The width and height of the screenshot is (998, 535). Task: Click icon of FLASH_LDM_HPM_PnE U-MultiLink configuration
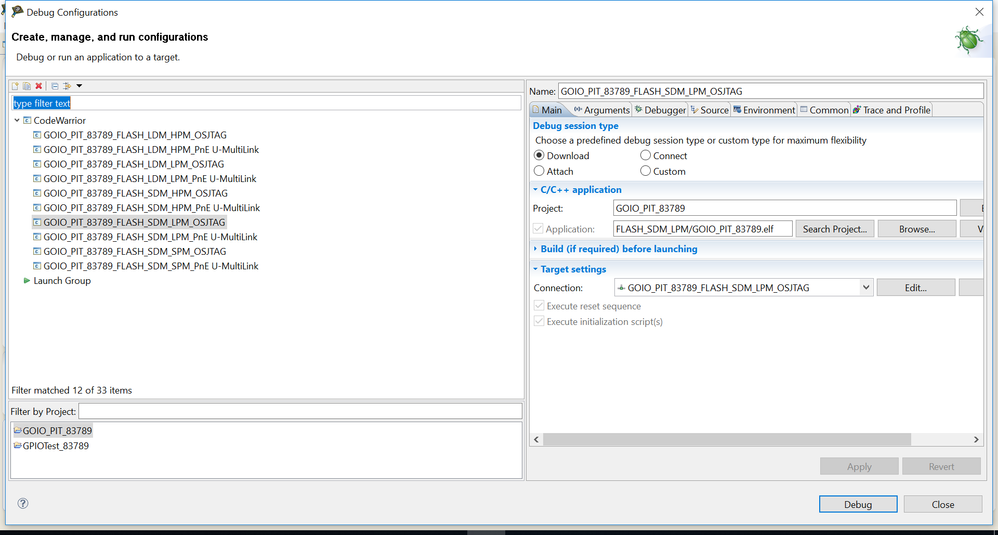click(37, 149)
